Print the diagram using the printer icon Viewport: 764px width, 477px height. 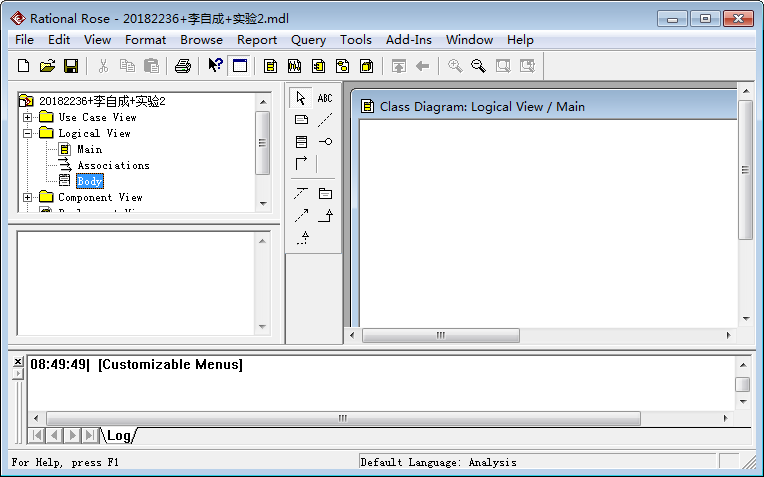(183, 66)
